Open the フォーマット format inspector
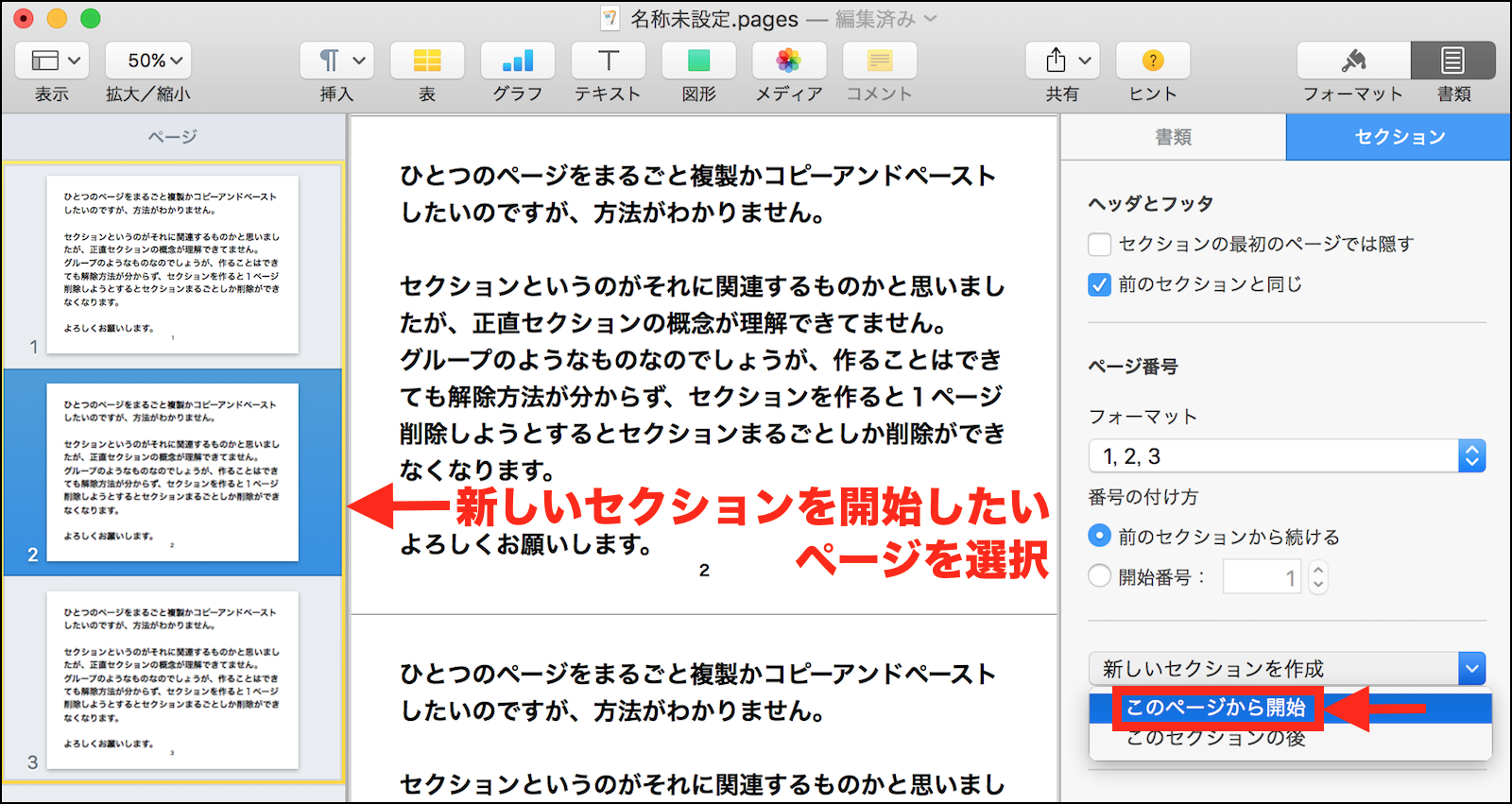 (x=1353, y=60)
